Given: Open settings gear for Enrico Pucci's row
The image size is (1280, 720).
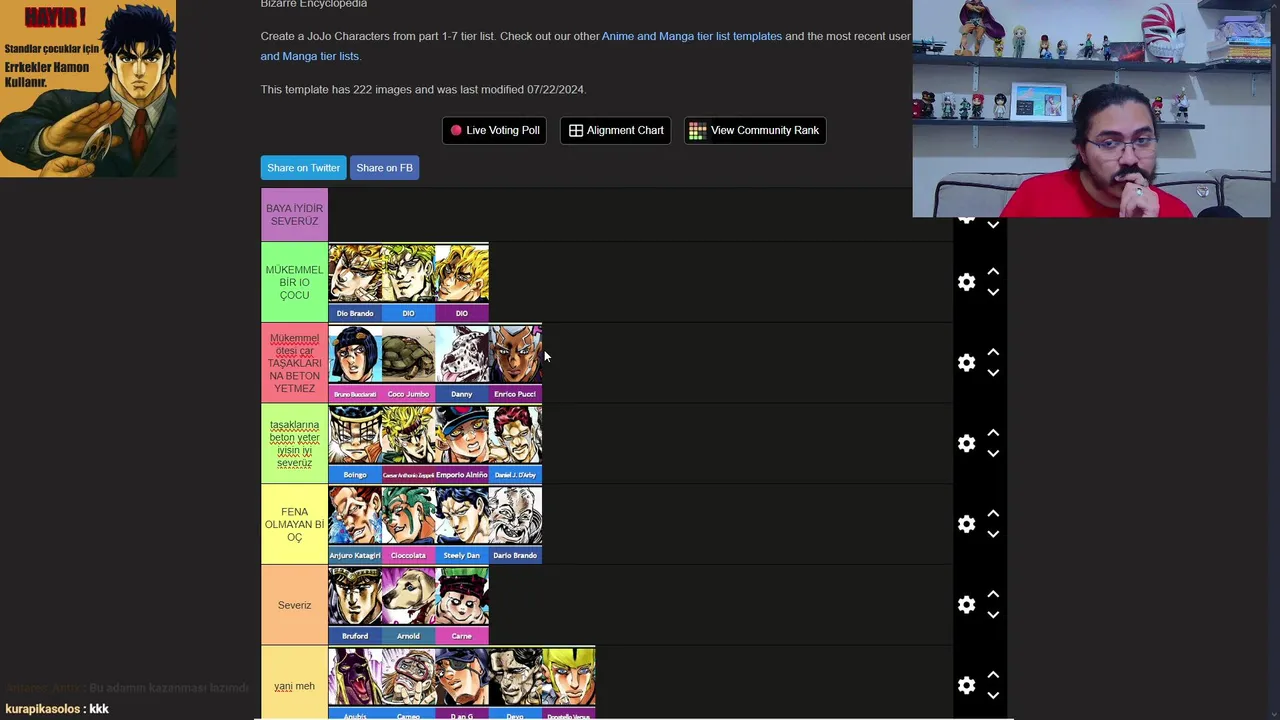Looking at the screenshot, I should 966,363.
